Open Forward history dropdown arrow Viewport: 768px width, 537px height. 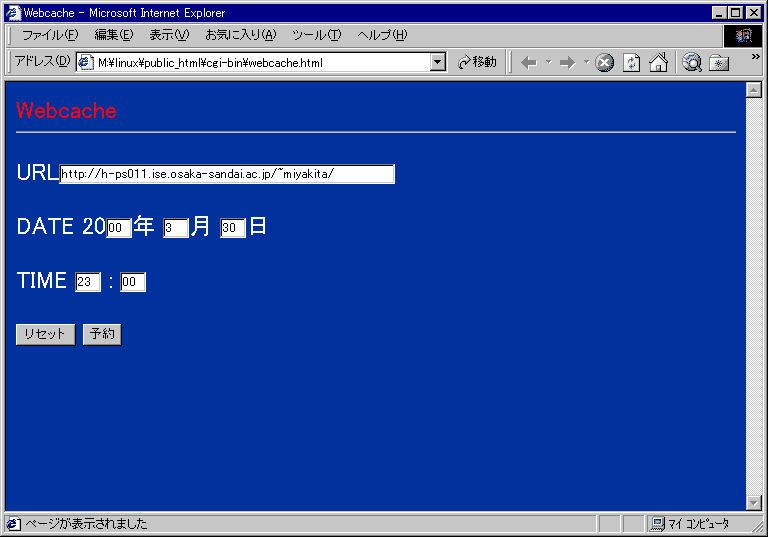pyautogui.click(x=586, y=62)
